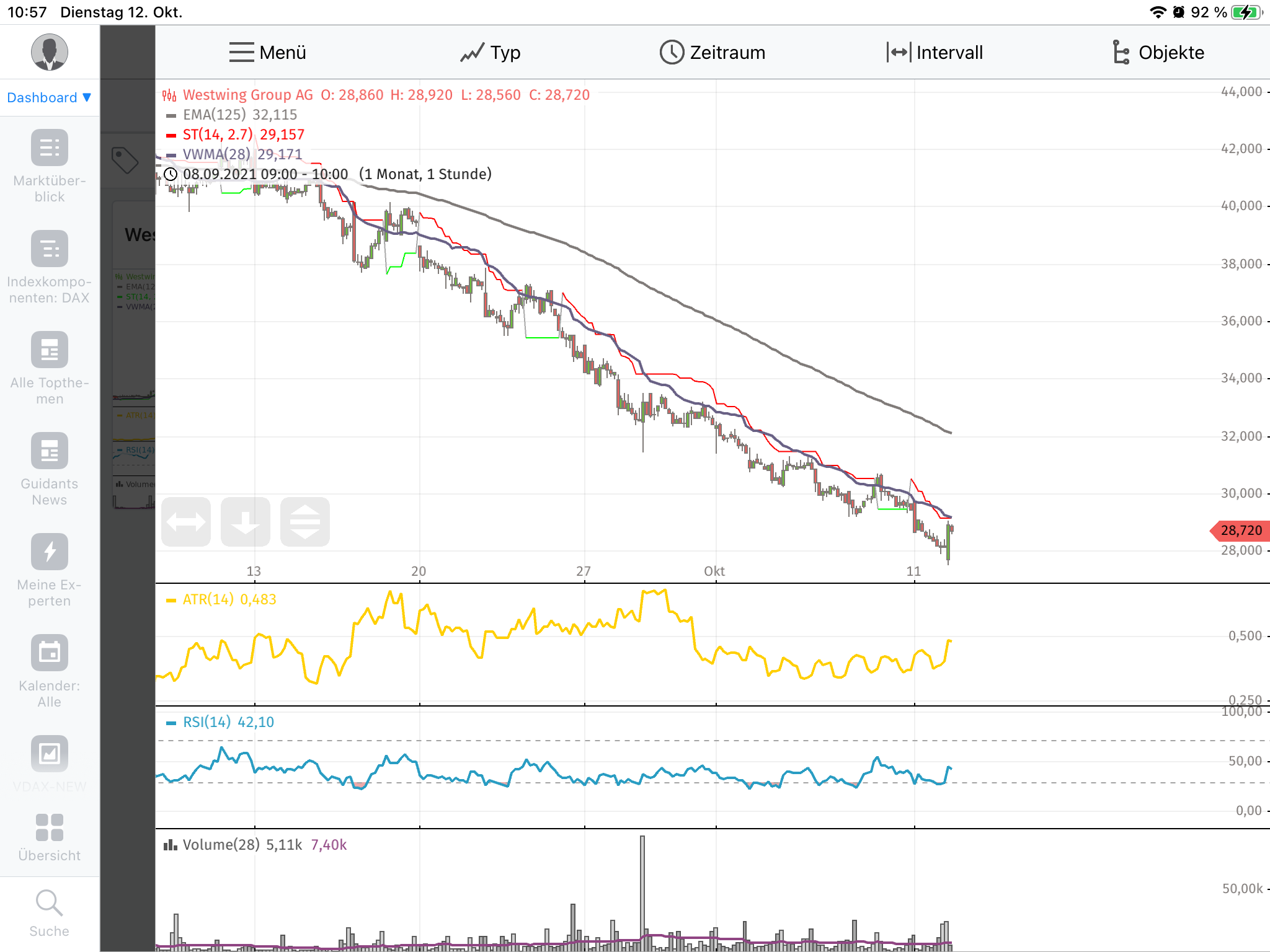
Task: Tap the Suche magnifier icon
Action: (49, 904)
